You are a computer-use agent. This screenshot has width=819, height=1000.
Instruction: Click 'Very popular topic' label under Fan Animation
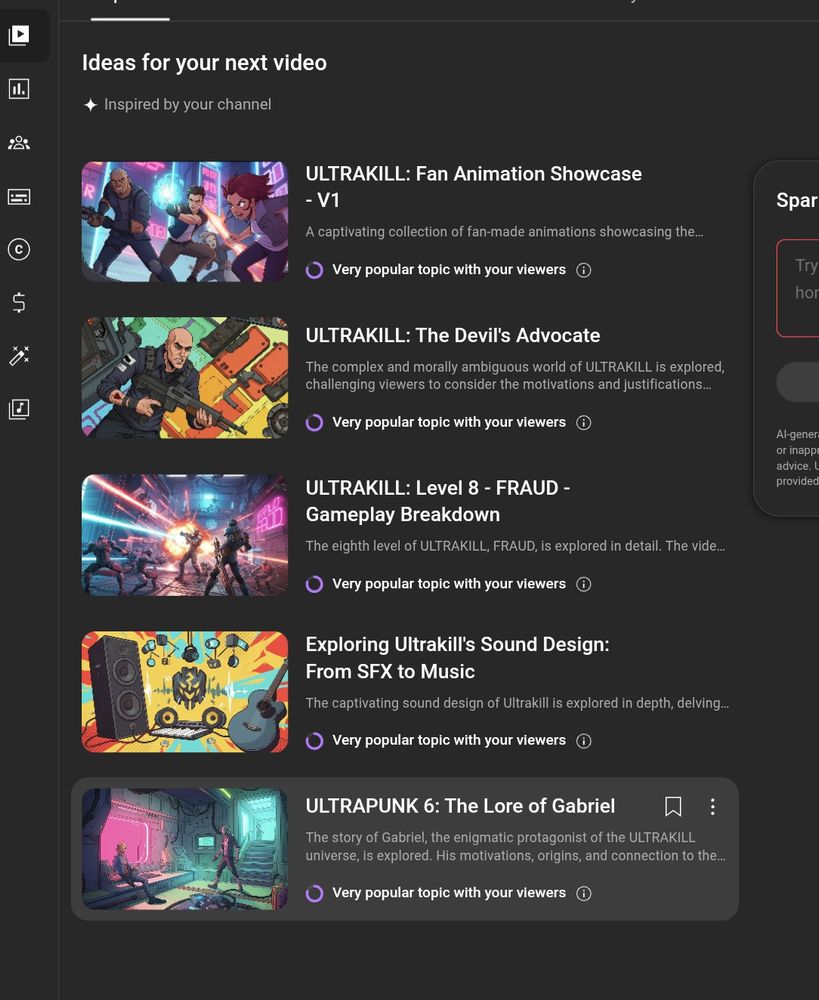point(449,270)
